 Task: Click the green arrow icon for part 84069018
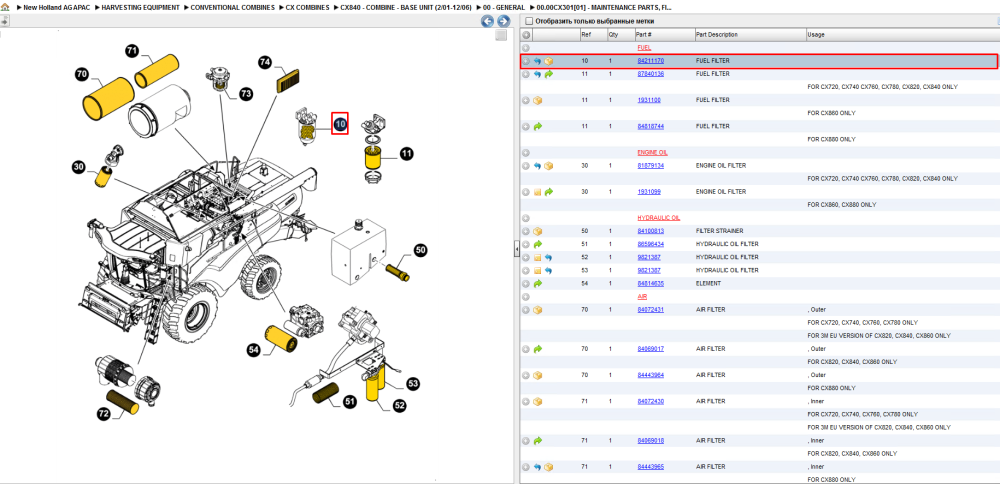pyautogui.click(x=538, y=441)
